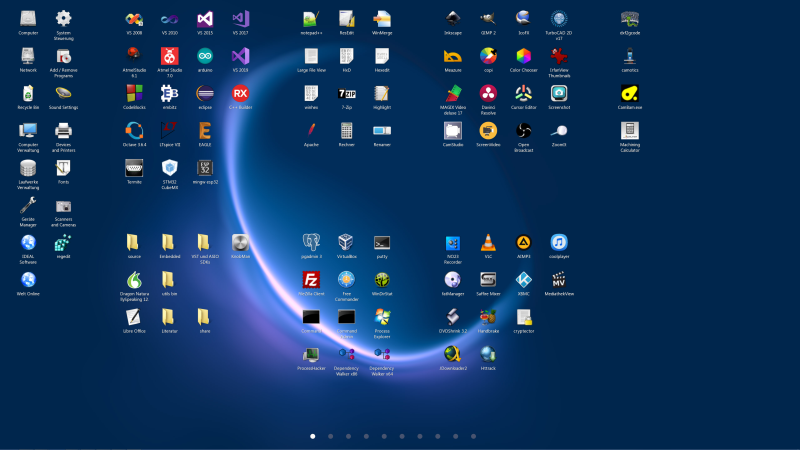
Task: Launch JDownloader2
Action: (453, 355)
